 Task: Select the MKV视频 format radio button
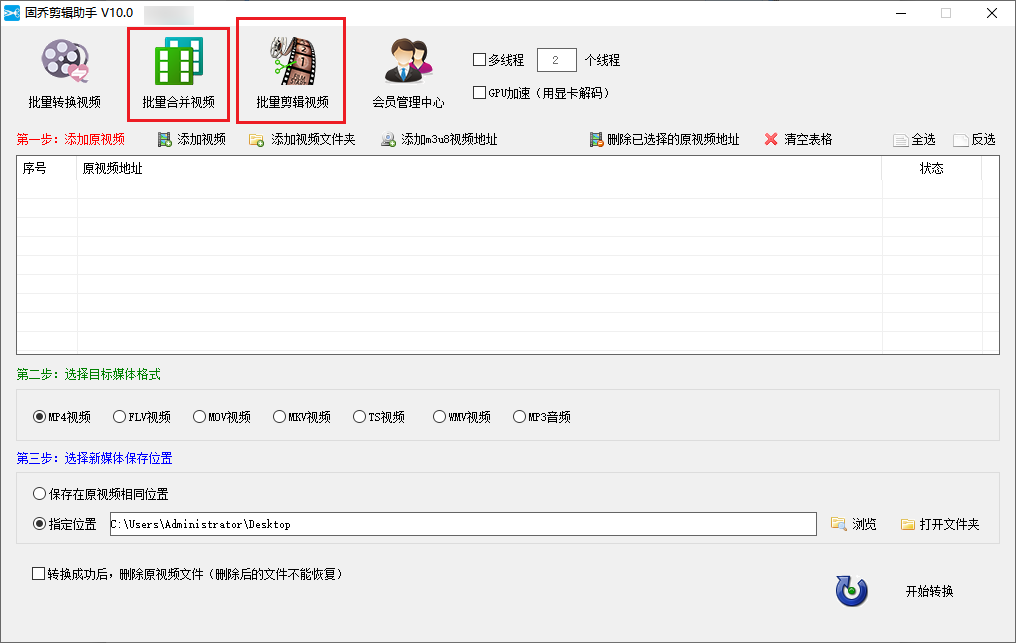click(x=280, y=417)
